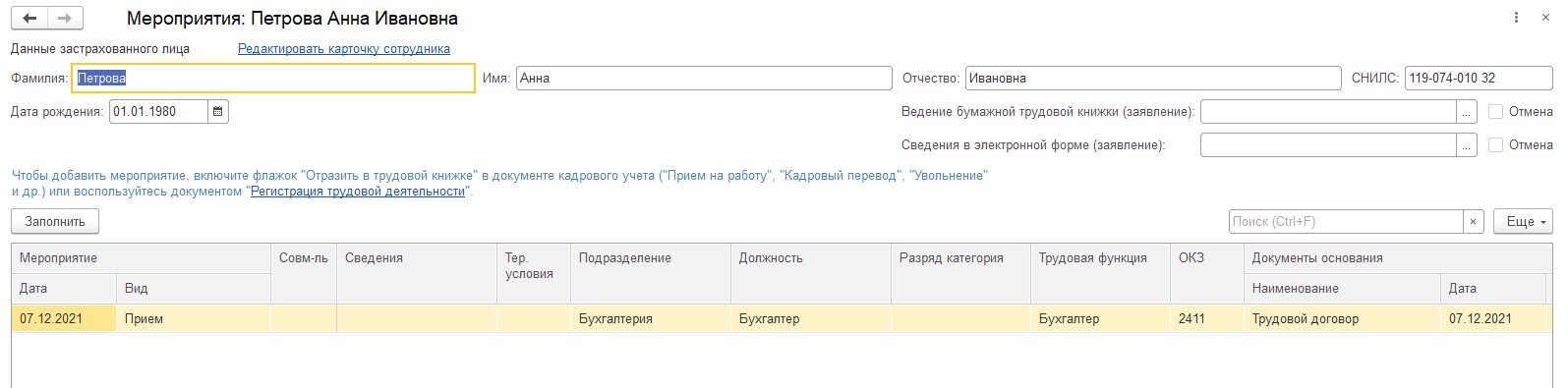This screenshot has height=388, width=1568.
Task: Select the document date 07.12.2021 cell
Action: coord(1493,319)
